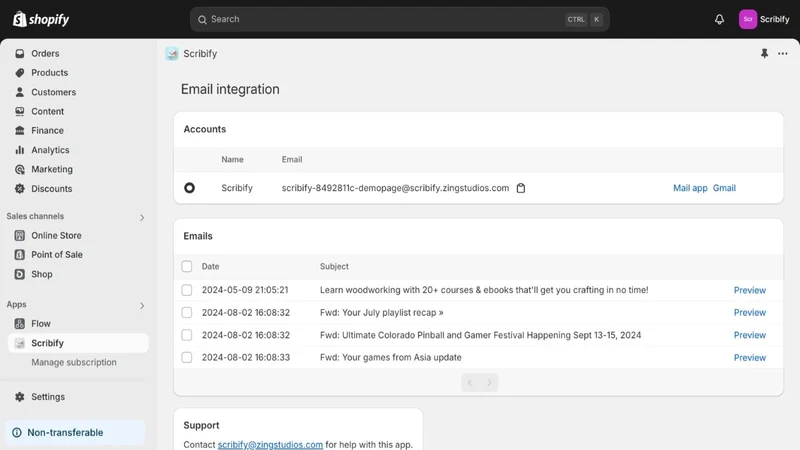Select the Scribify app in sidebar
800x450 pixels.
point(78,343)
